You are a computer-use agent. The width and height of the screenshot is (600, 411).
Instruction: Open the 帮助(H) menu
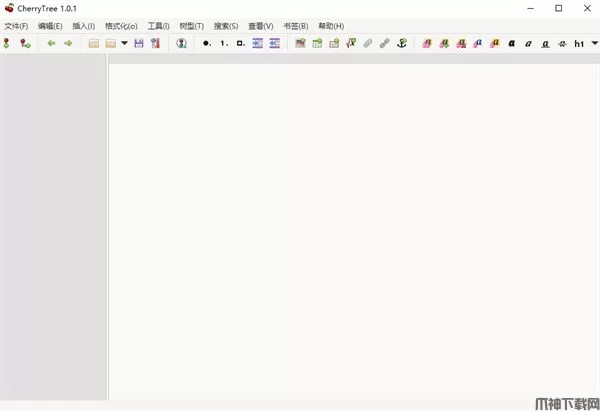331,26
